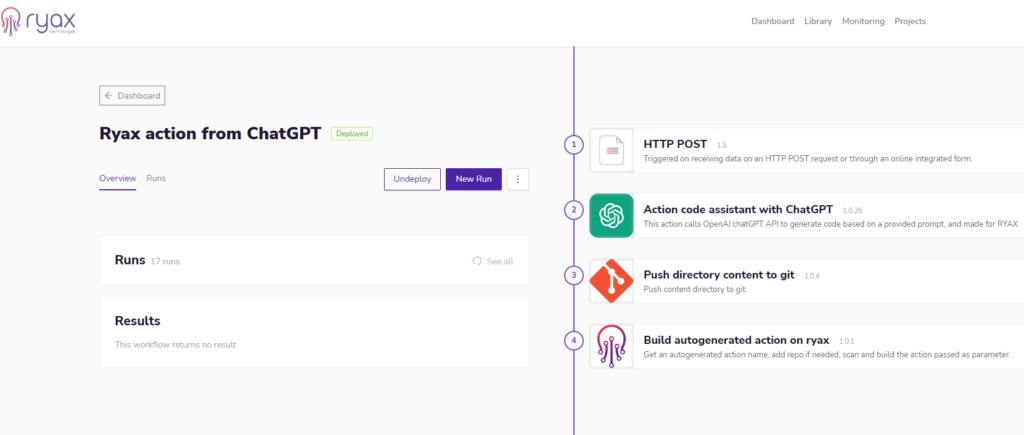Click the Results heading

coord(138,321)
